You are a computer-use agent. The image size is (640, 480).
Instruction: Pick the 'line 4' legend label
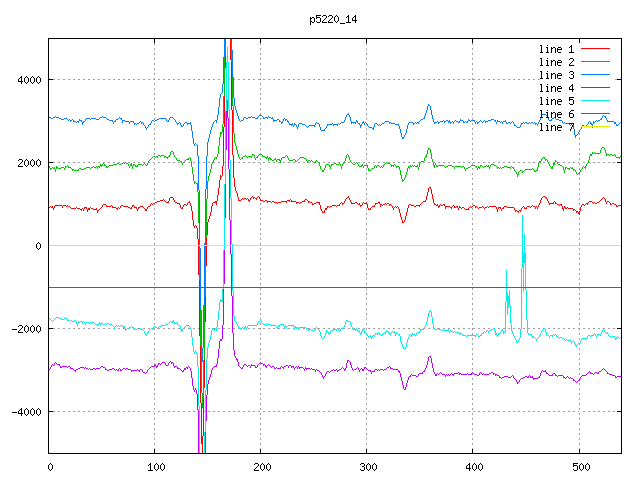pyautogui.click(x=556, y=88)
